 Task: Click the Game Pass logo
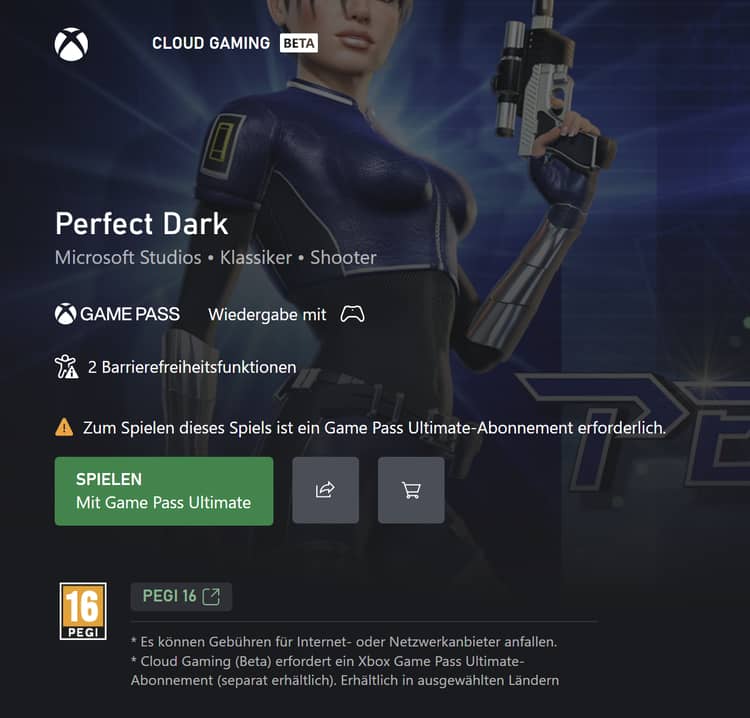117,314
